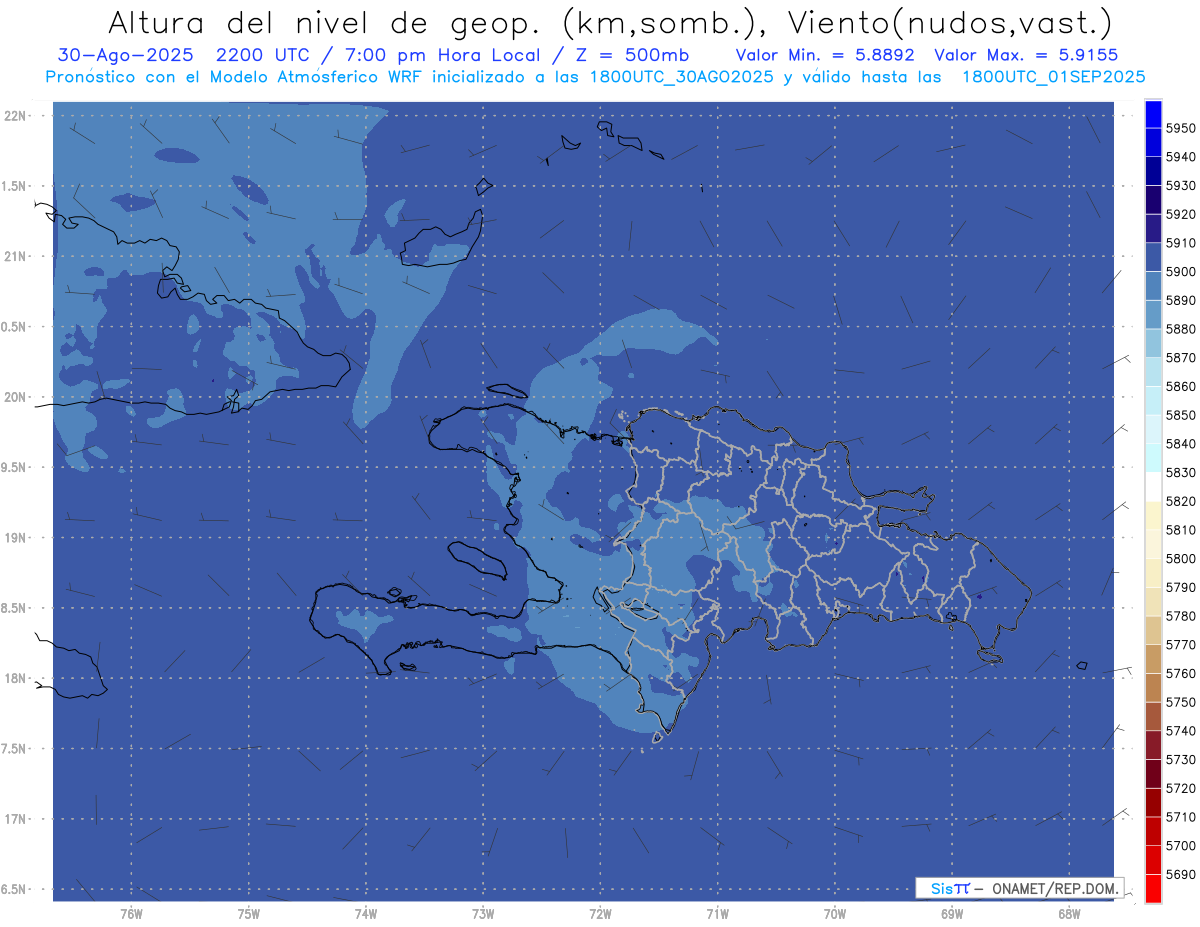Click the 'Valor Max. = 5.9155' readout

click(x=1026, y=55)
